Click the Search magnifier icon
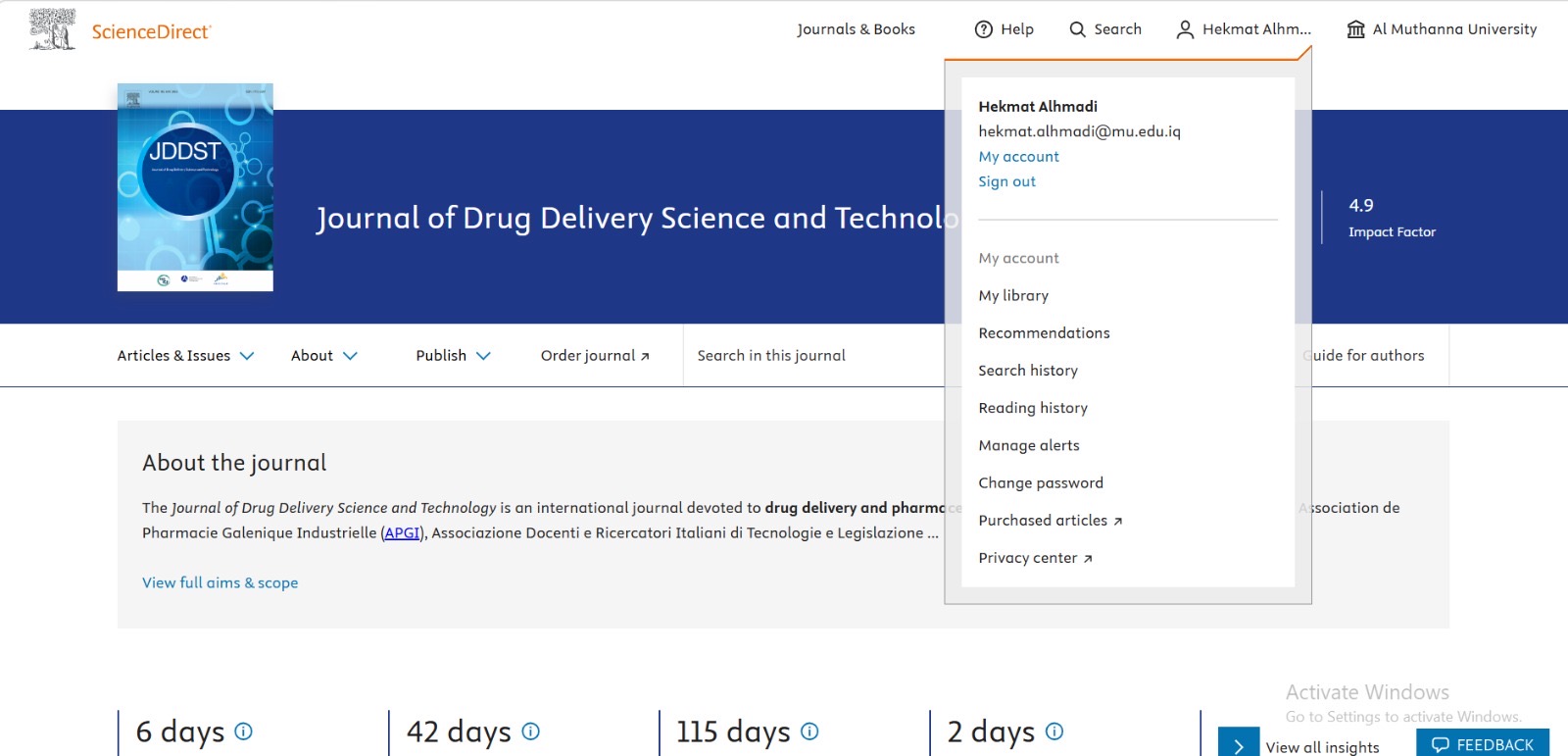The height and width of the screenshot is (756, 1568). (1077, 29)
